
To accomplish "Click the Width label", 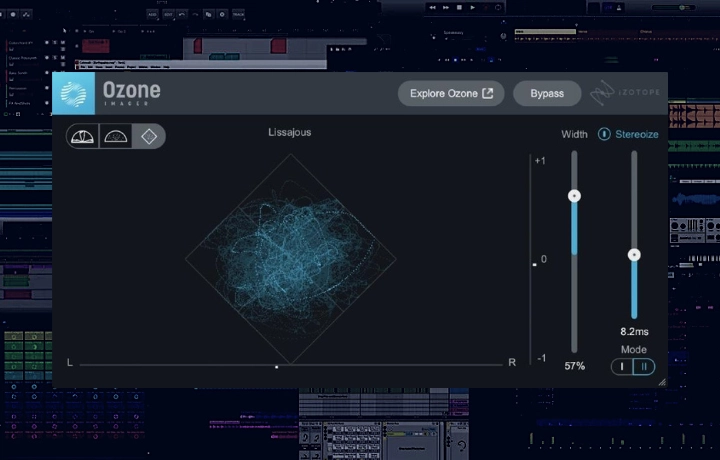I will point(574,134).
